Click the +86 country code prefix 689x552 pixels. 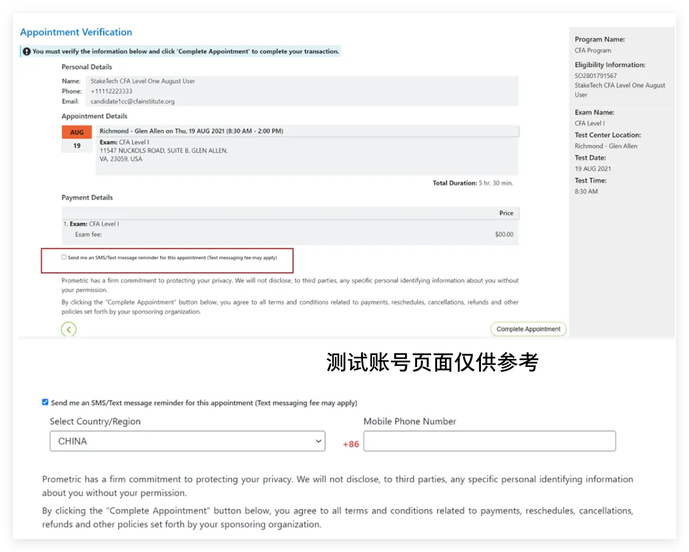[x=351, y=444]
